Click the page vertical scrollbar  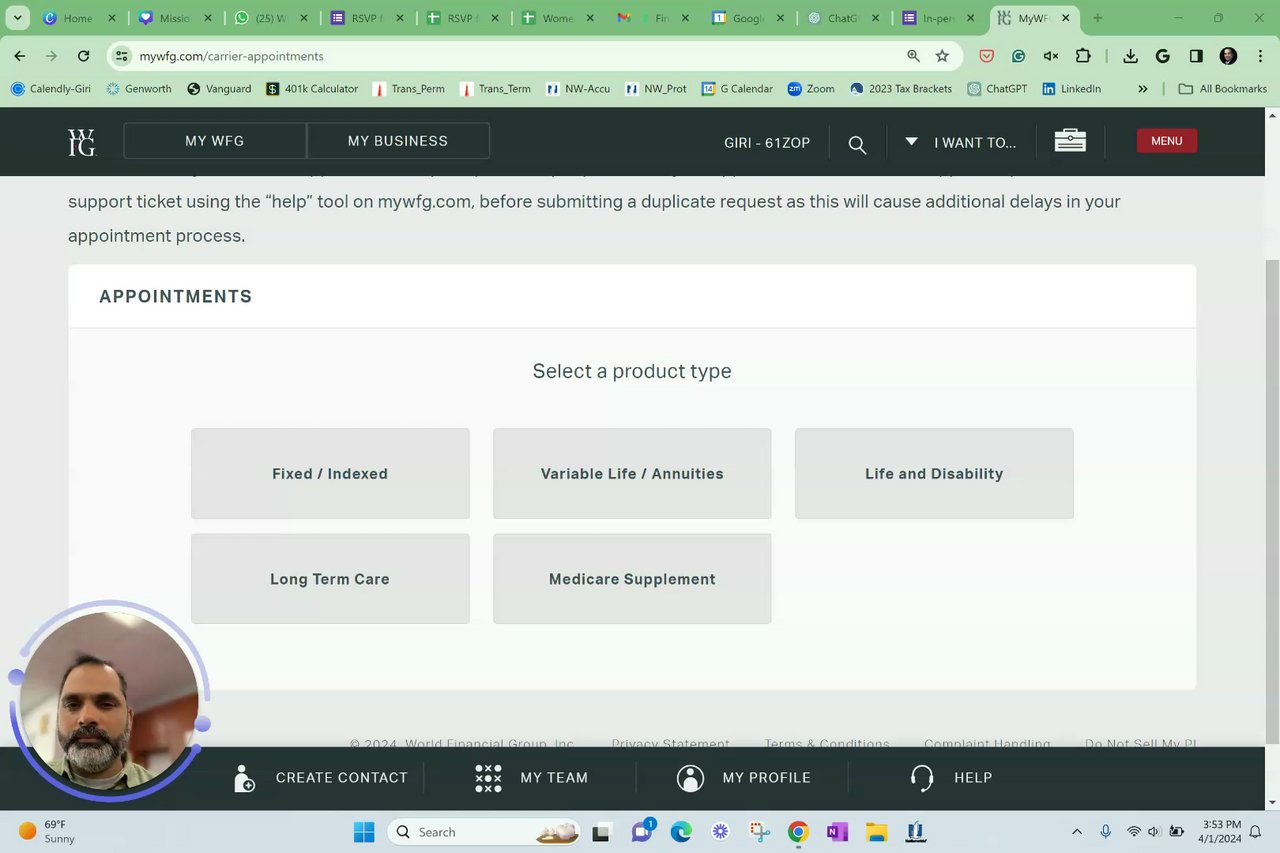[x=1272, y=500]
